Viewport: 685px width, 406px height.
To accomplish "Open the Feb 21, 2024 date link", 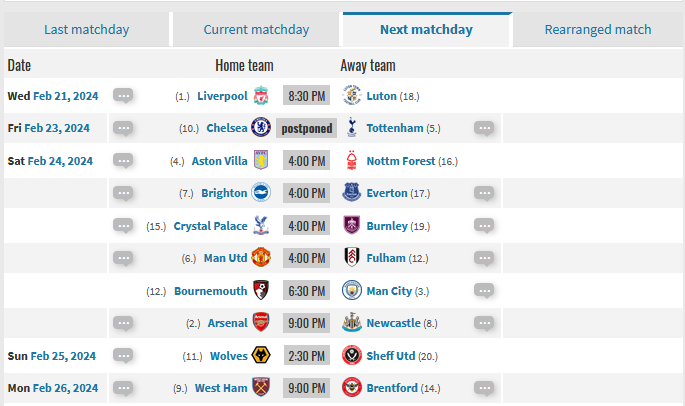I will coord(66,96).
